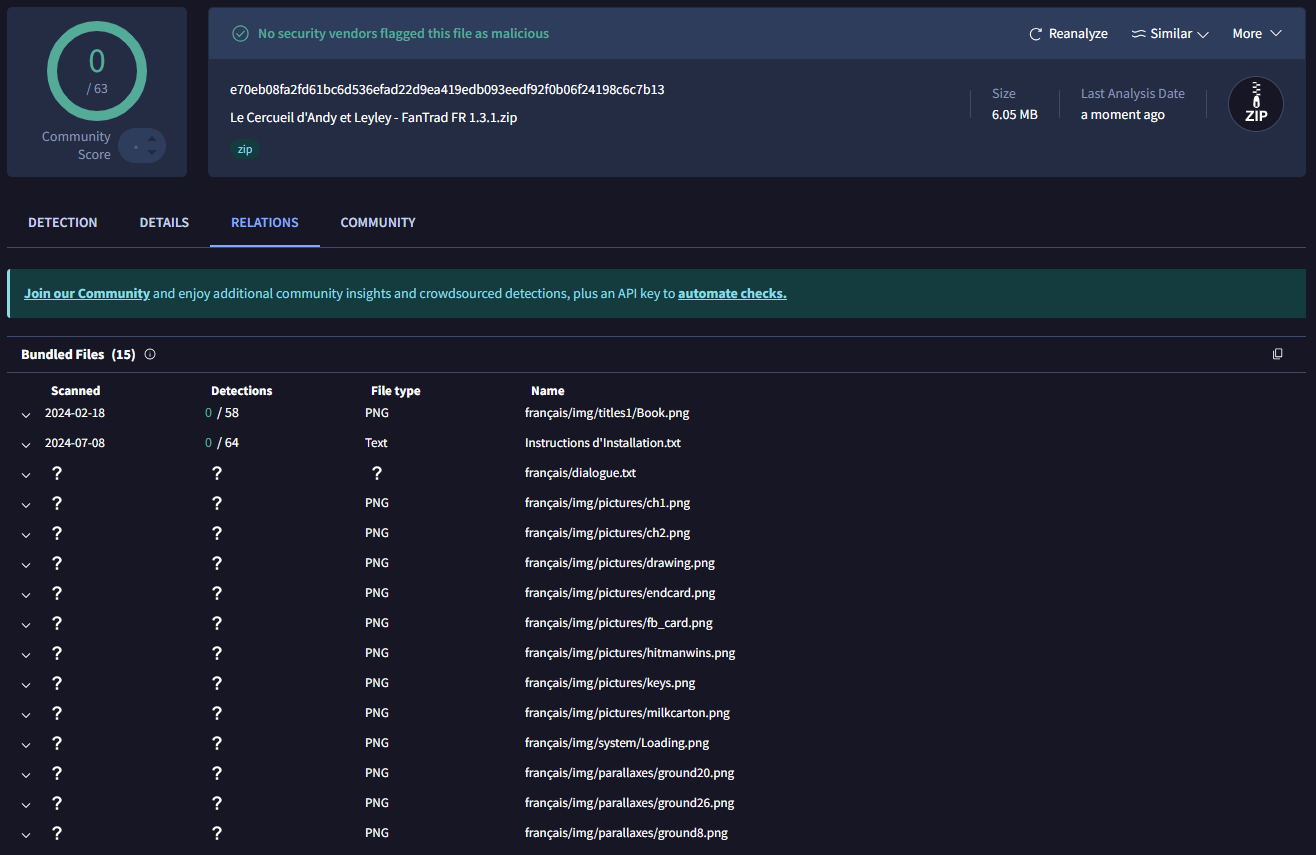Click the zip file name FanTrad FR 1.3.1.zip

(373, 117)
